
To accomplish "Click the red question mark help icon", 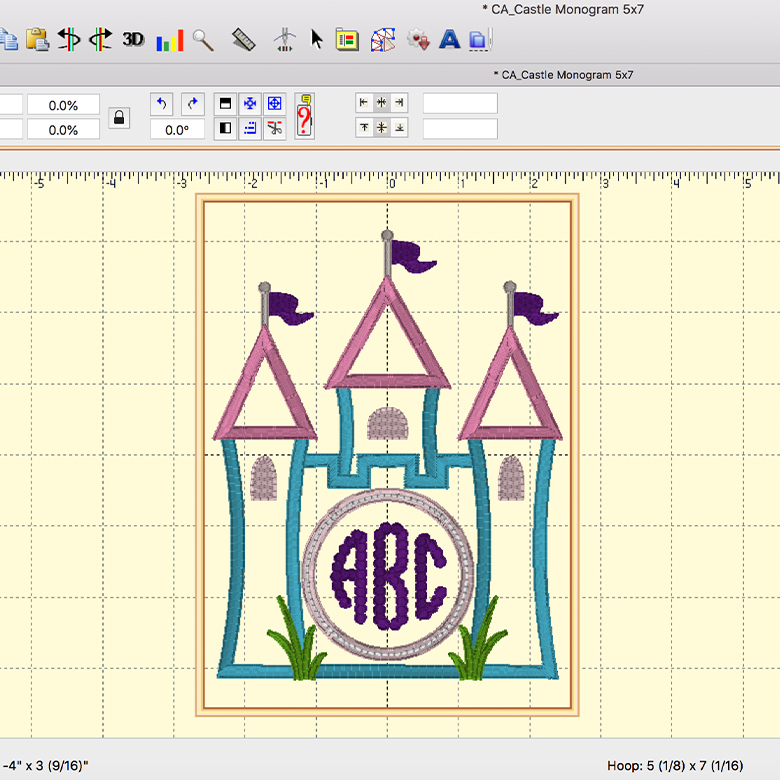I will coord(305,122).
